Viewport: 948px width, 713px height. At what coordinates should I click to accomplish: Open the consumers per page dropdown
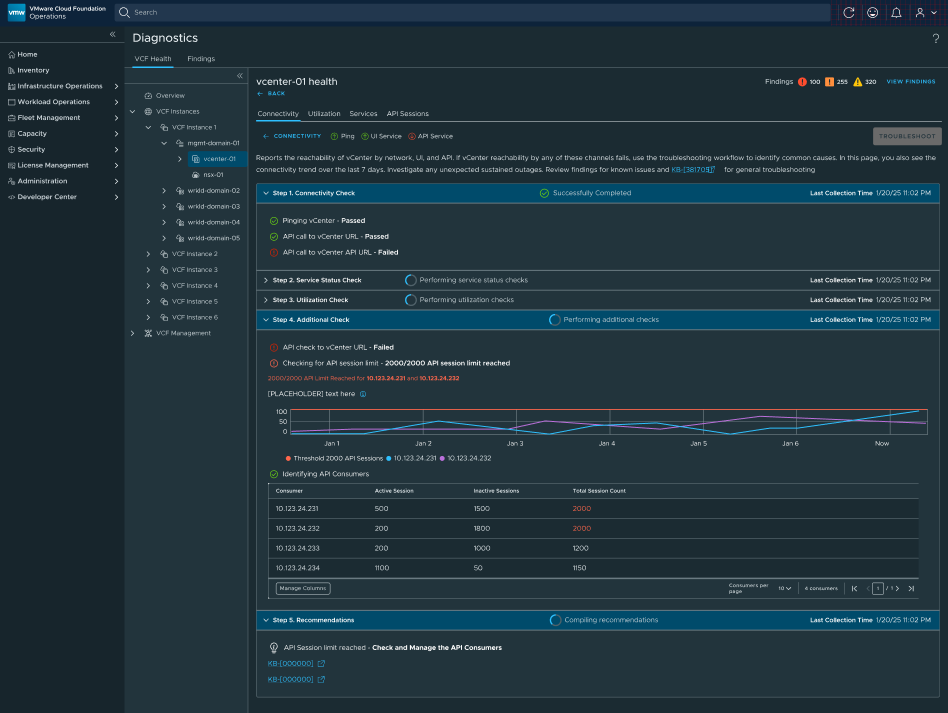784,588
